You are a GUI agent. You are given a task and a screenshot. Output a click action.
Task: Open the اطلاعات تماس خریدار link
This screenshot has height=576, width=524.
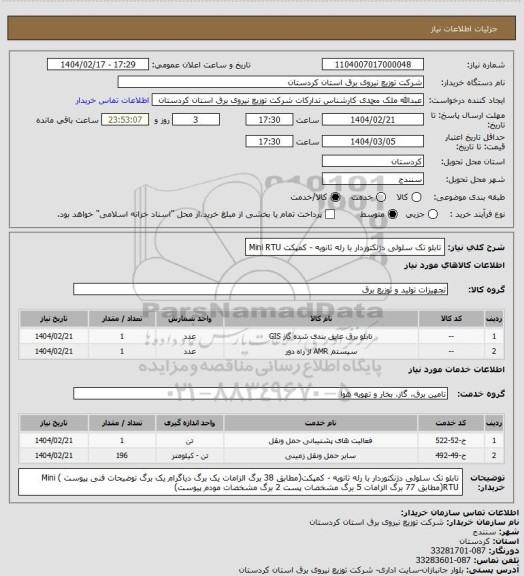point(112,100)
